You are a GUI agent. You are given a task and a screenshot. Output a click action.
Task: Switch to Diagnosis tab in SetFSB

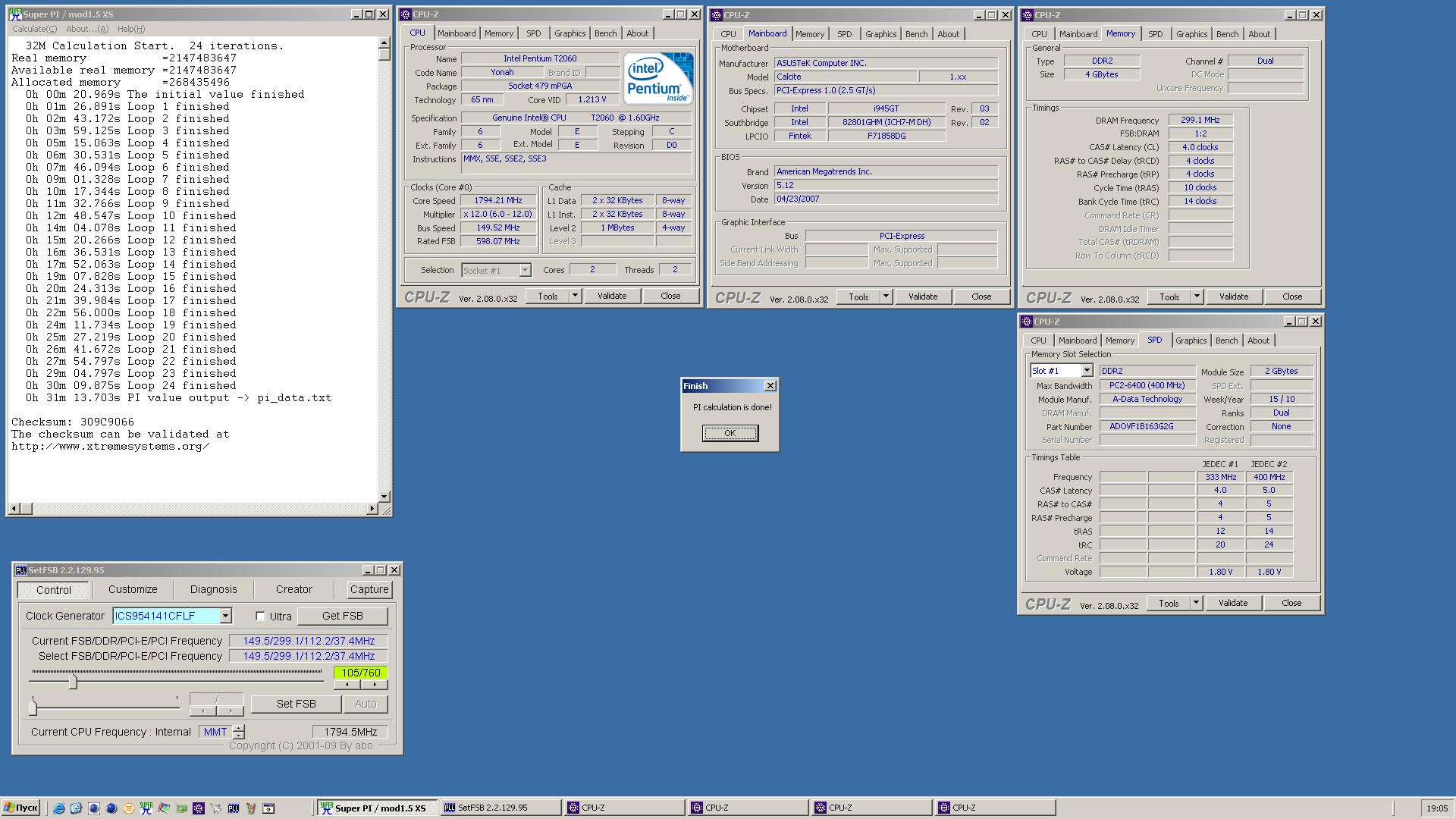pyautogui.click(x=214, y=589)
